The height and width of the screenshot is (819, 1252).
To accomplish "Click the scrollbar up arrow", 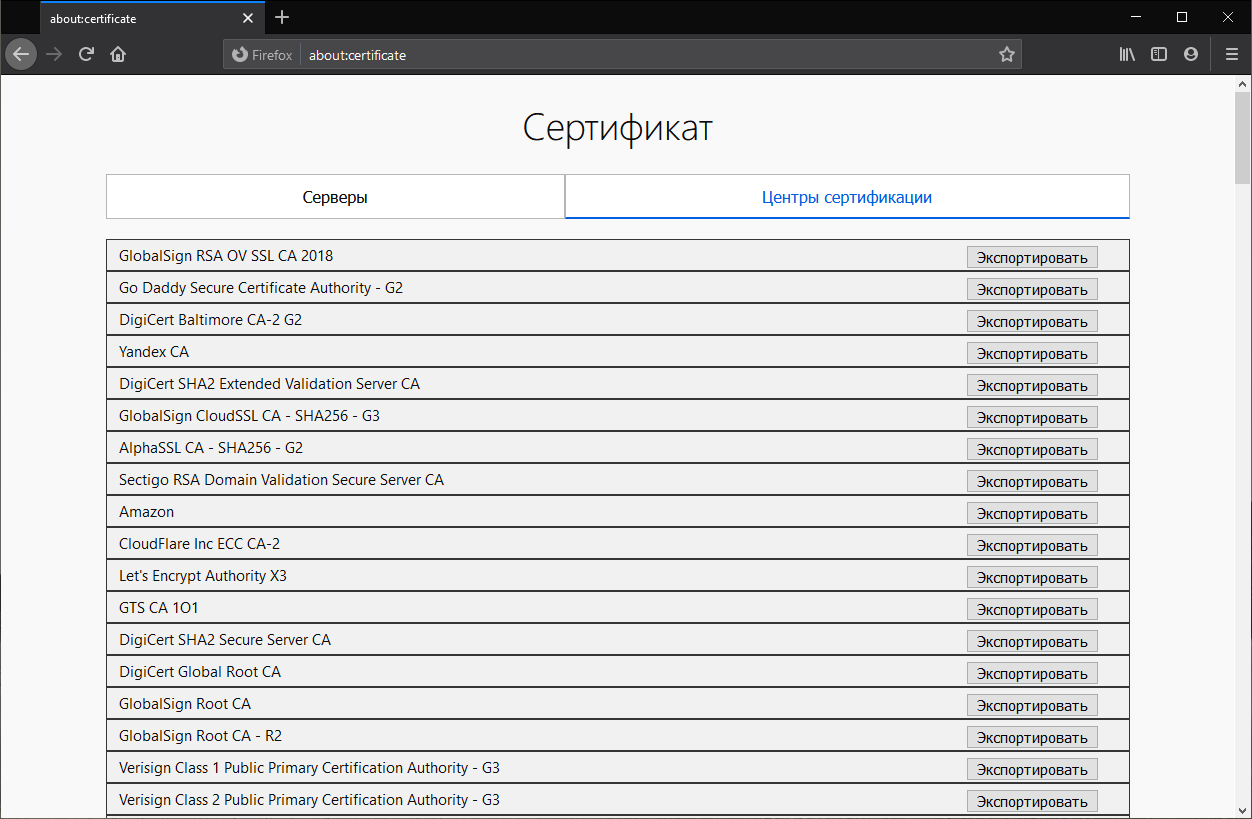I will point(1243,85).
